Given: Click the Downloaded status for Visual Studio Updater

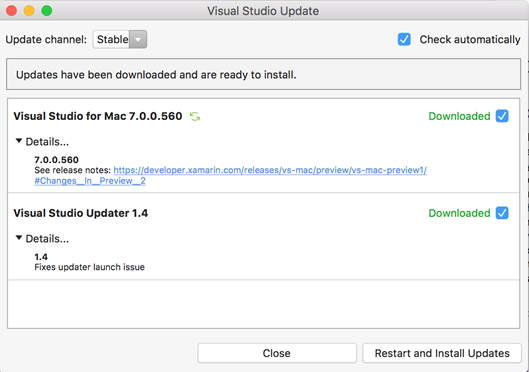Looking at the screenshot, I should [x=459, y=213].
